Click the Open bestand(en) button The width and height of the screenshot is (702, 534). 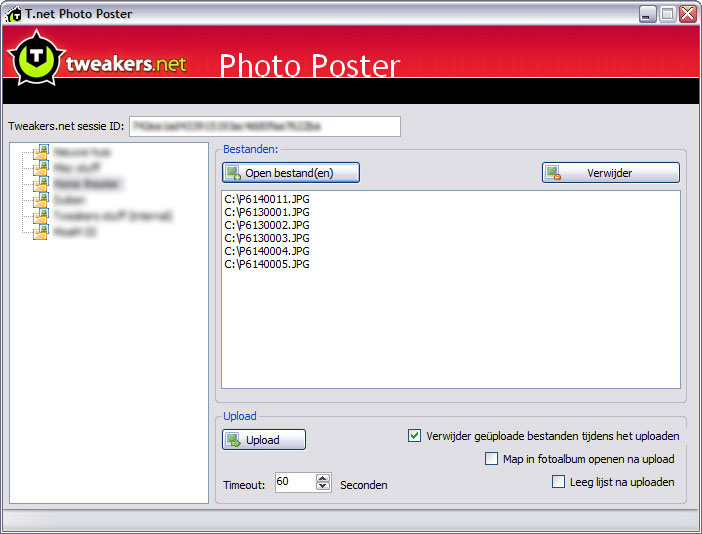291,173
